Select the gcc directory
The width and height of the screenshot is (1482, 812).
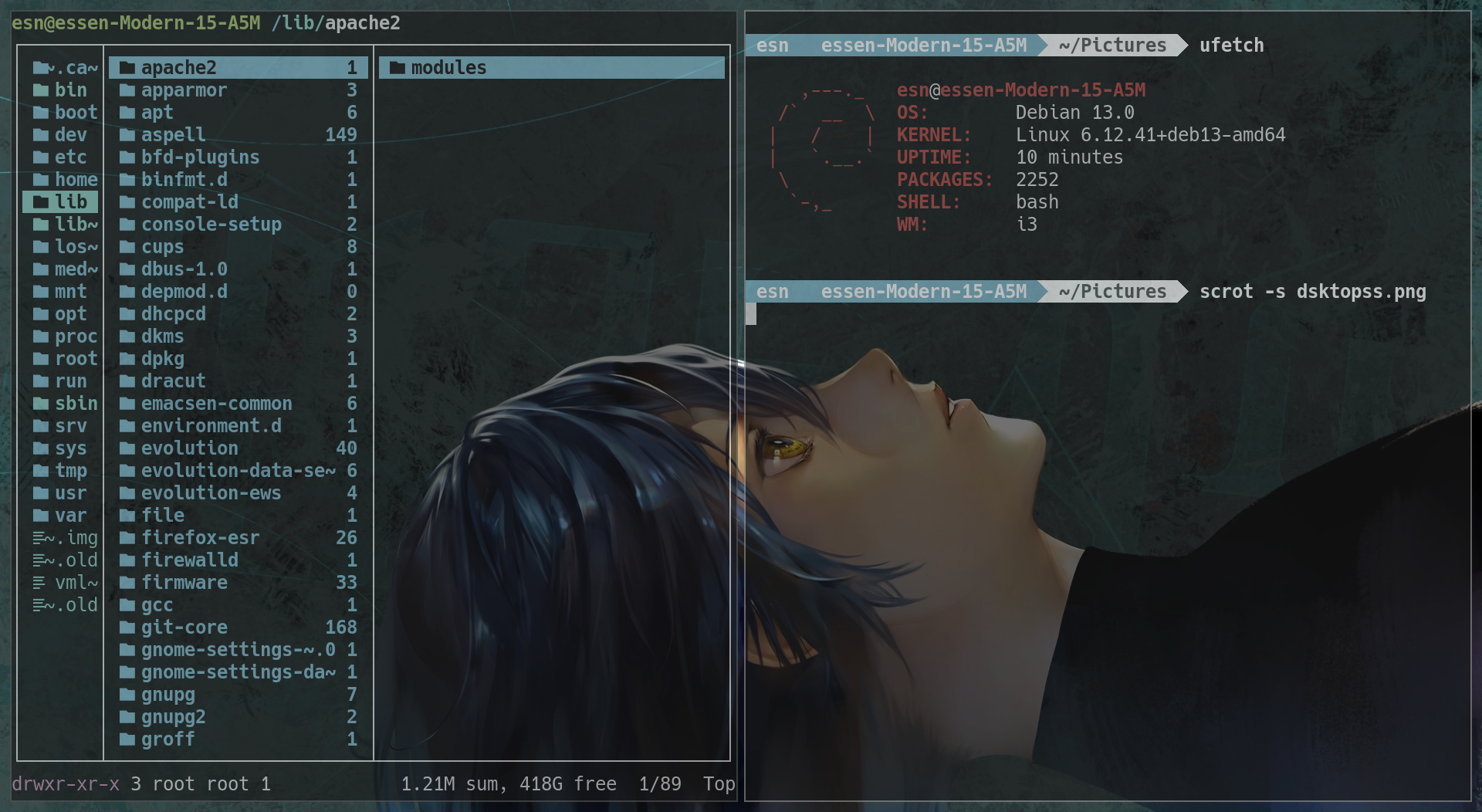(x=239, y=605)
